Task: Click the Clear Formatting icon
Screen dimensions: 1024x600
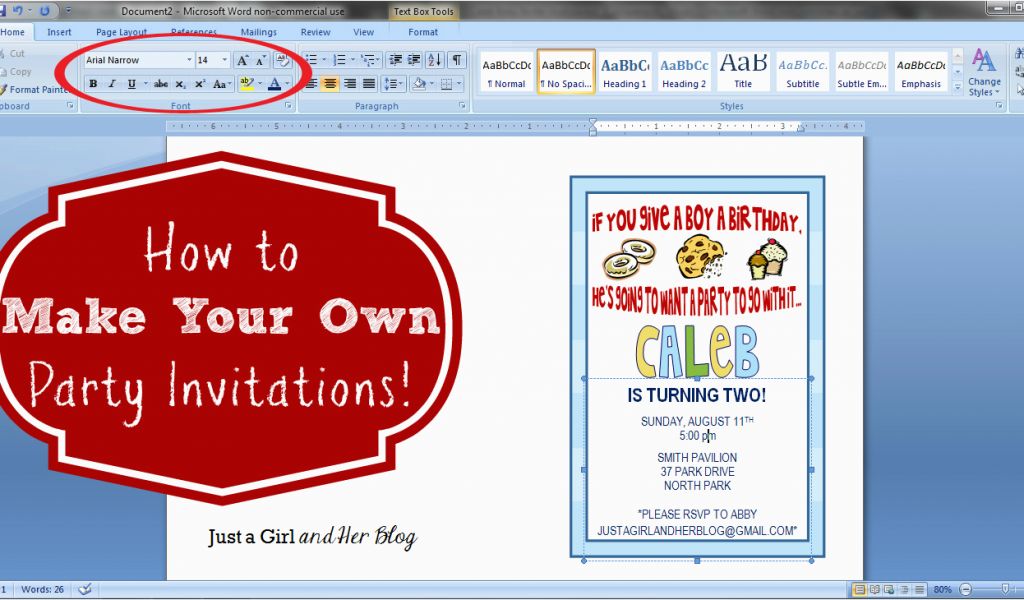Action: pos(282,61)
